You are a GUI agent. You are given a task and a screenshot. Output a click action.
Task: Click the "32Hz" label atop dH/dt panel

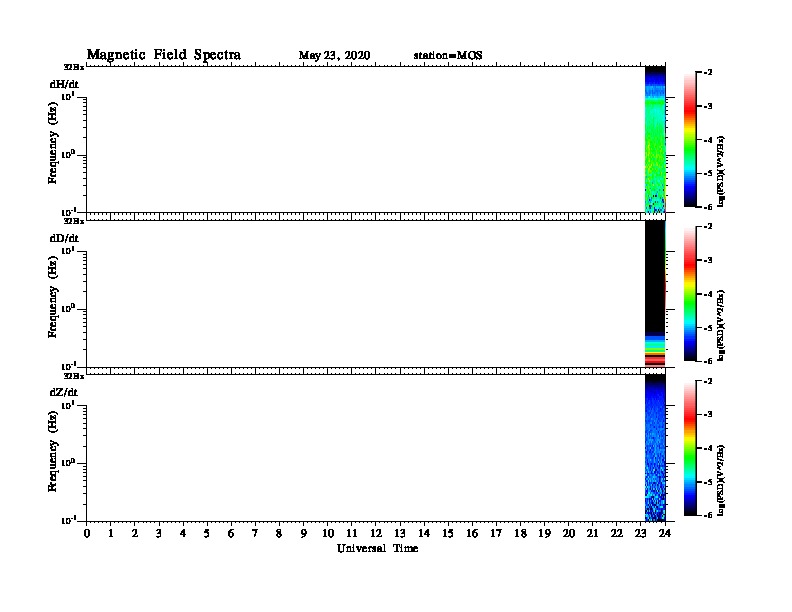click(74, 67)
